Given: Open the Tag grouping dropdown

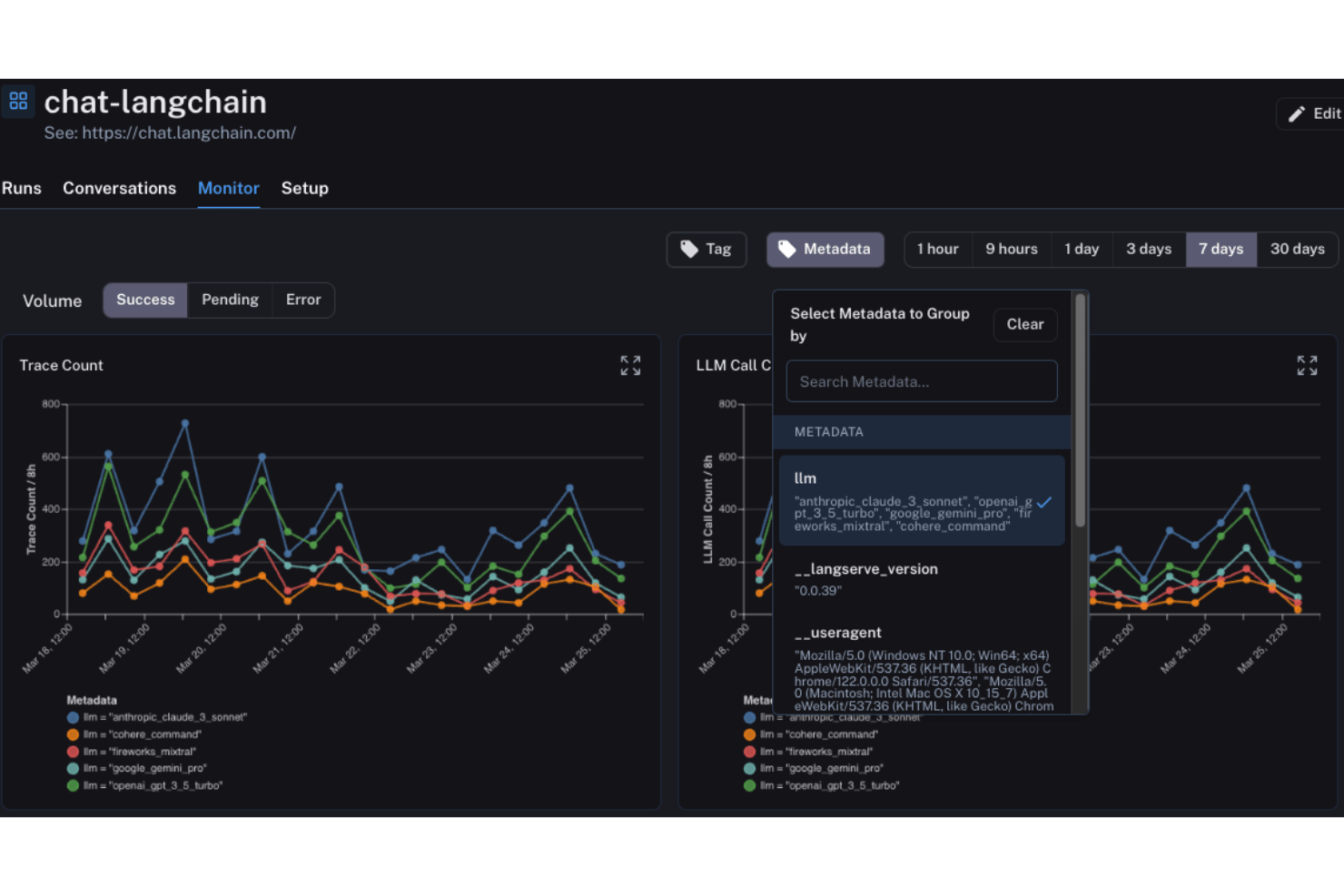Looking at the screenshot, I should coord(707,249).
